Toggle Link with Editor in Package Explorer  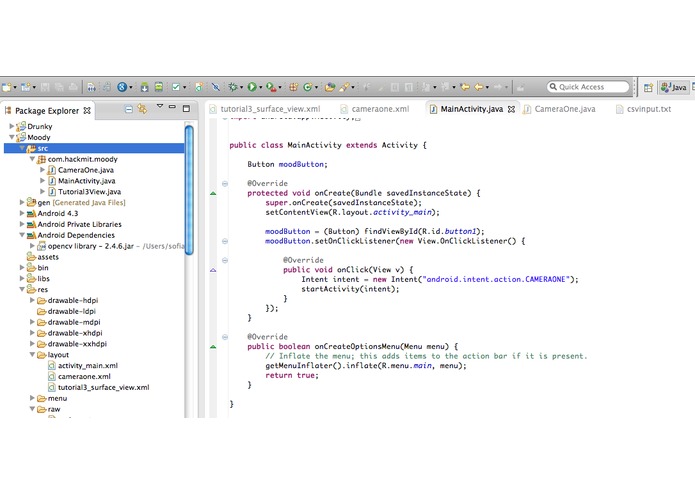[142, 109]
